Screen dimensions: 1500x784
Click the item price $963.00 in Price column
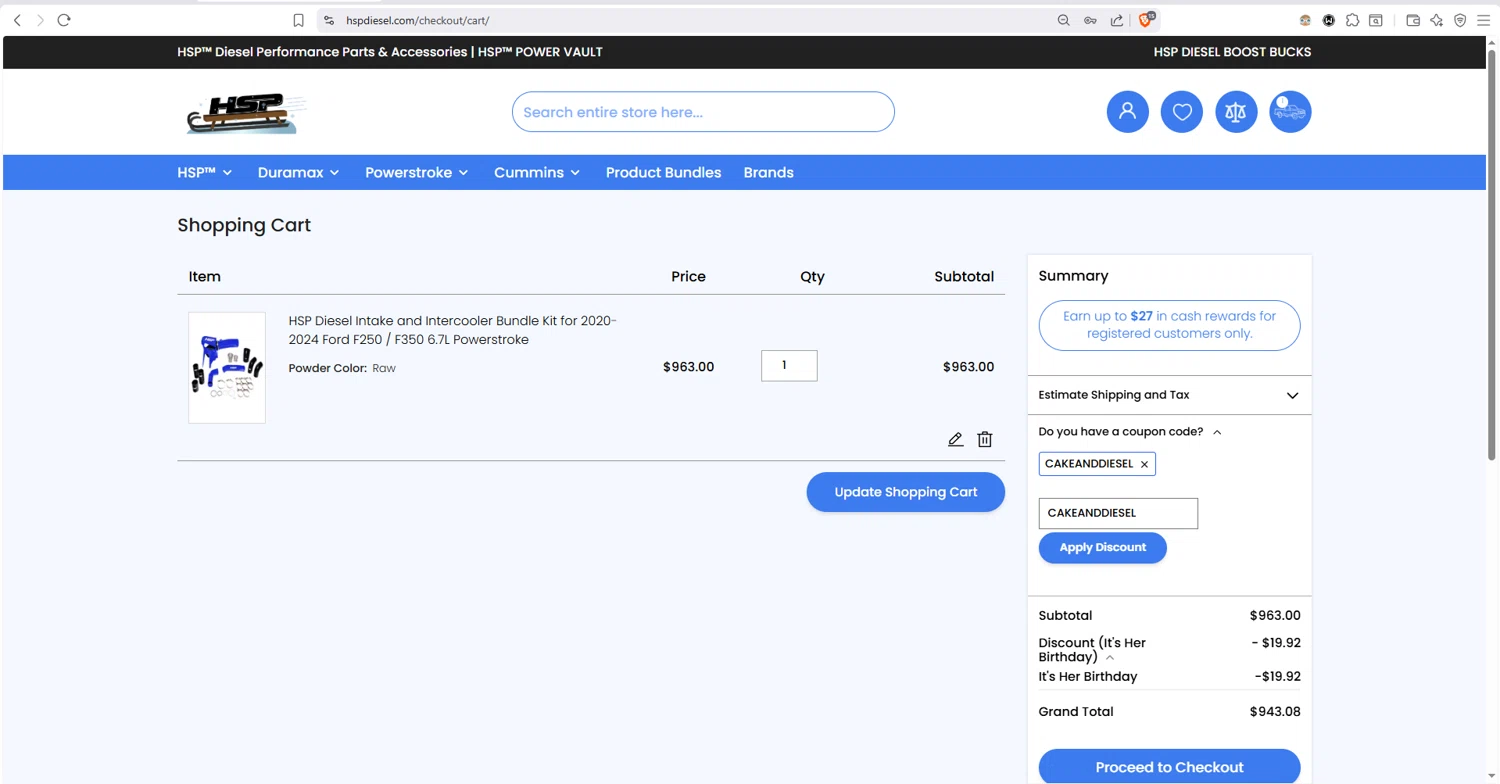coord(688,367)
